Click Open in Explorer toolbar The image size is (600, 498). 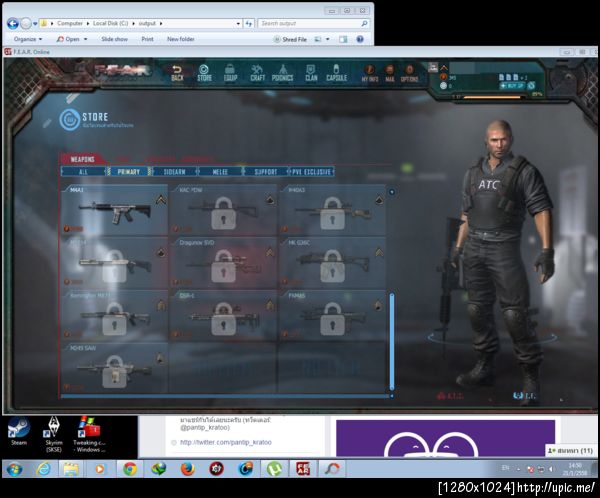pyautogui.click(x=68, y=39)
